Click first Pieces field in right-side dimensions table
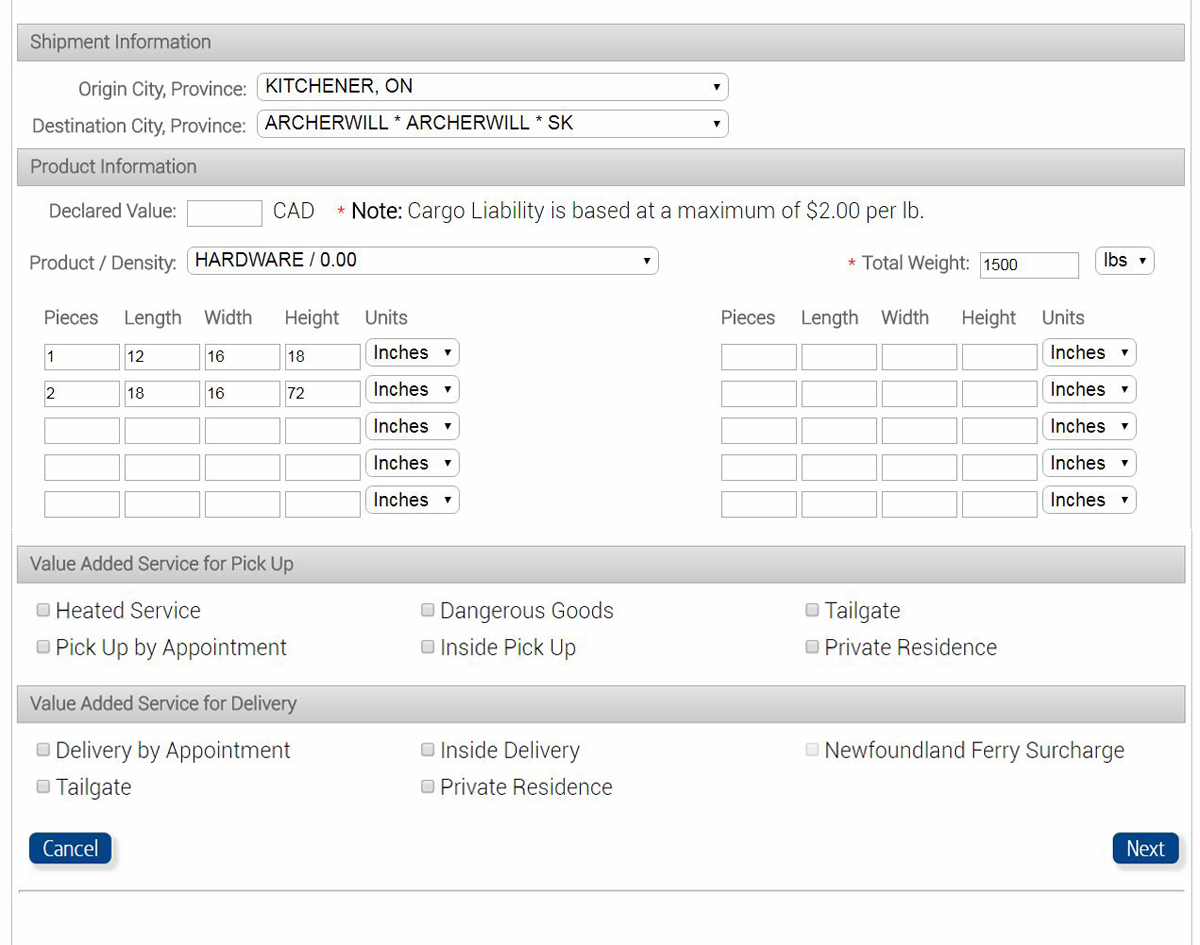Screen dimensions: 1200x945 coord(759,357)
